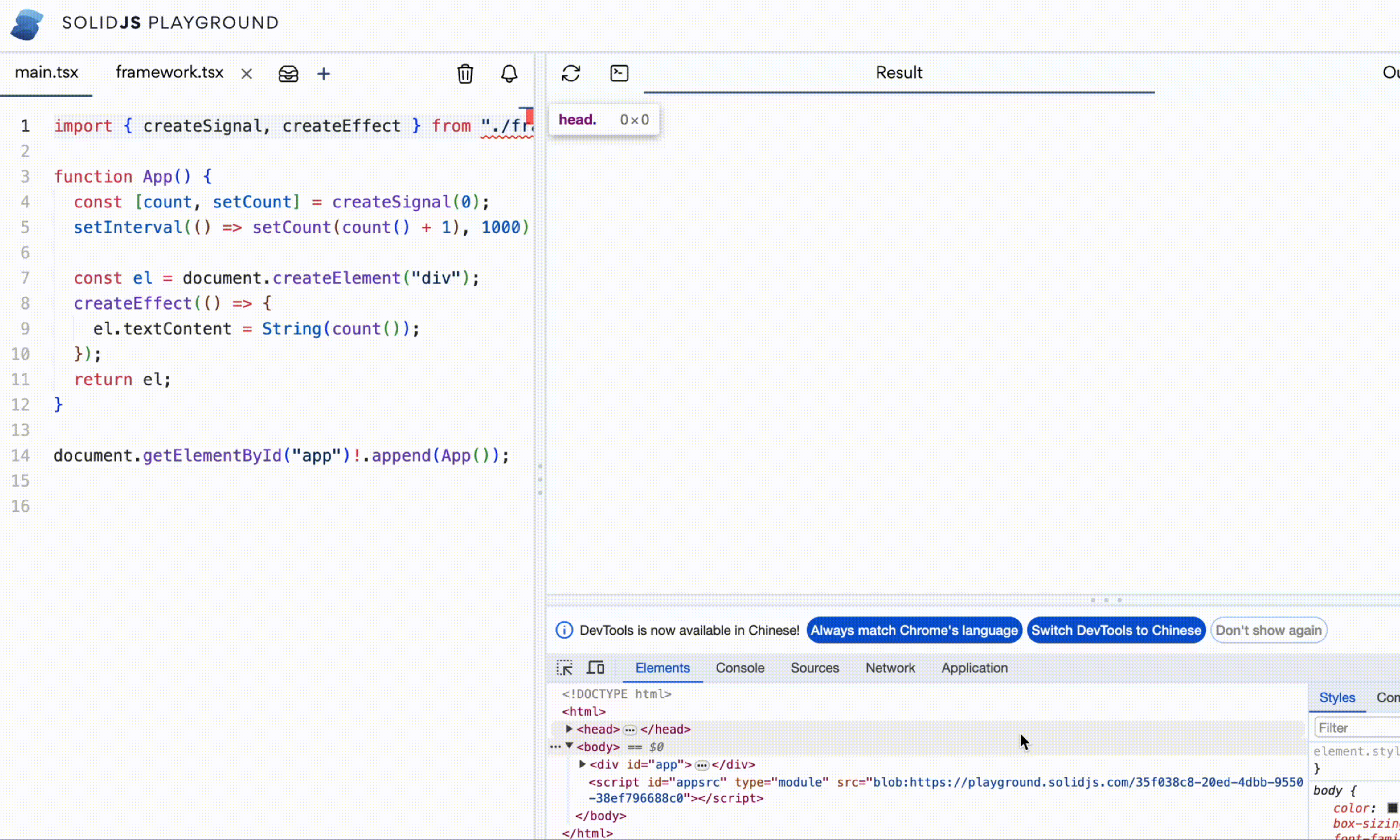This screenshot has height=840, width=1400.
Task: Click the Styles Filter input field
Action: click(x=1355, y=728)
